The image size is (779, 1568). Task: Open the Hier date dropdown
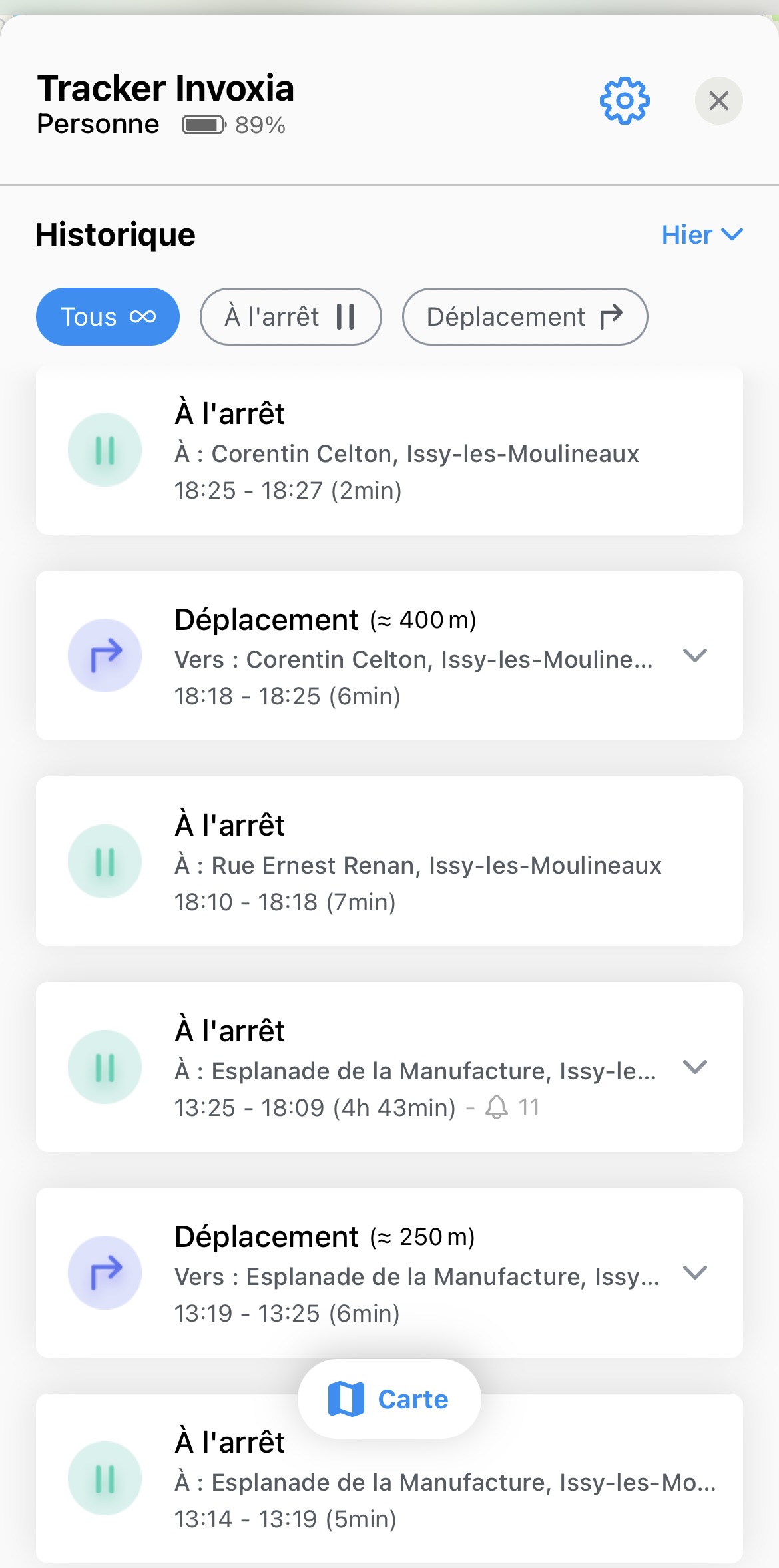point(702,234)
